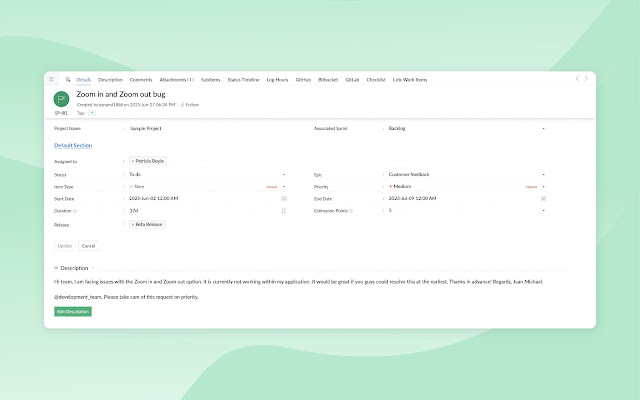Click the Follow icon next to creation info
The image size is (640, 400).
(182, 105)
